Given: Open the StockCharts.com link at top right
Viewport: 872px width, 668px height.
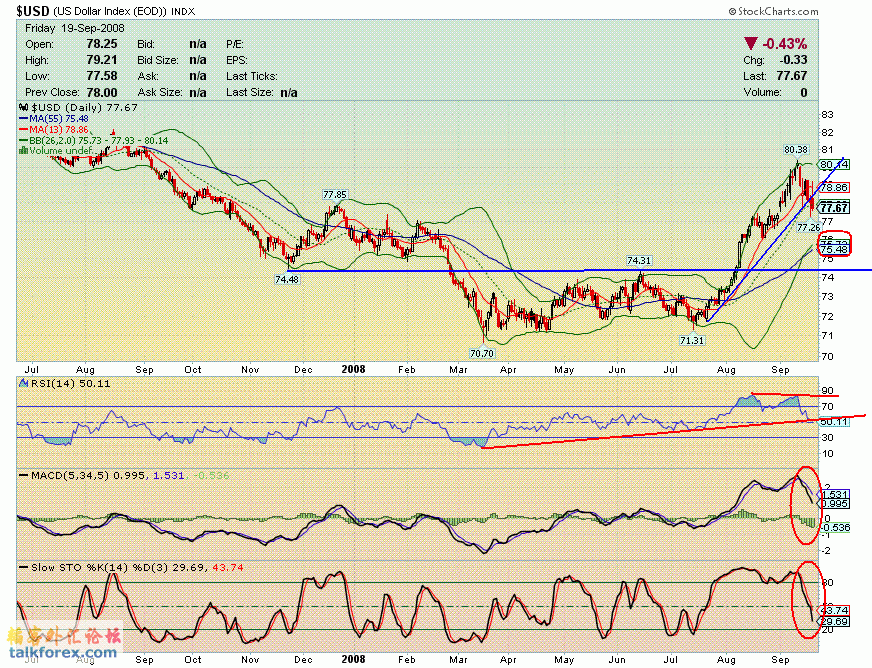Looking at the screenshot, I should [778, 11].
